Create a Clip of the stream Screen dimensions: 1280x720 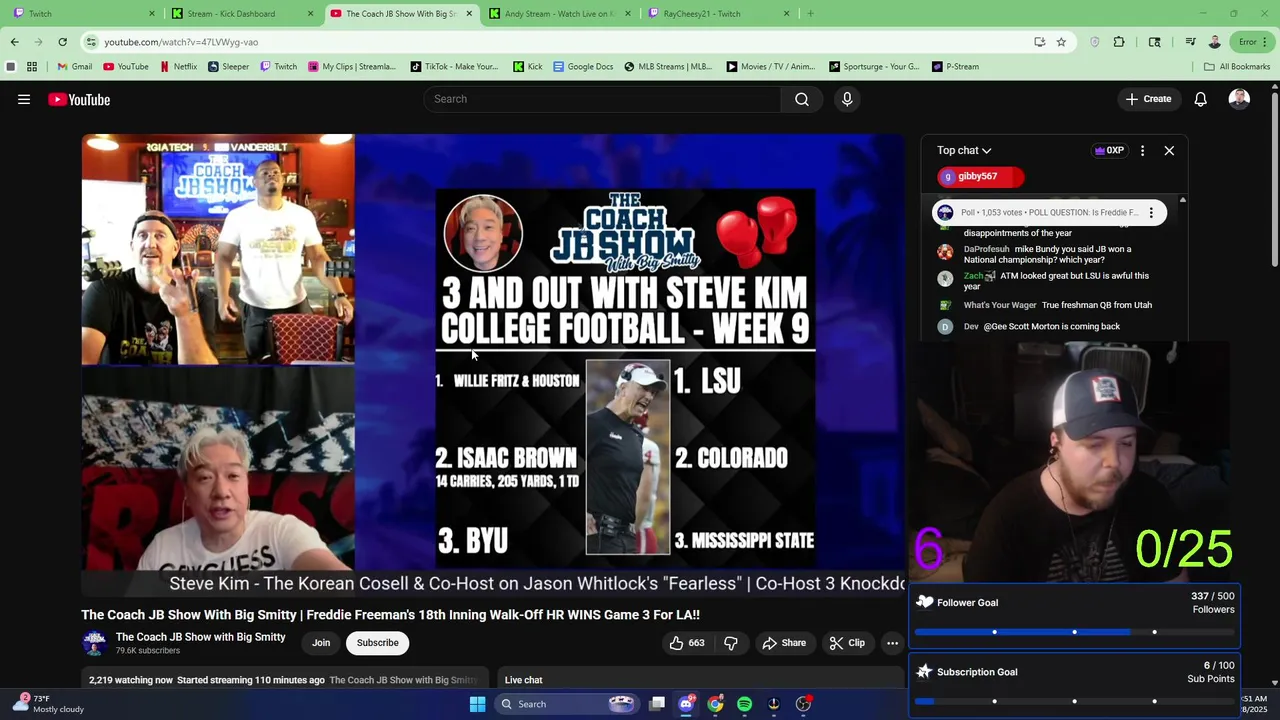(x=848, y=643)
